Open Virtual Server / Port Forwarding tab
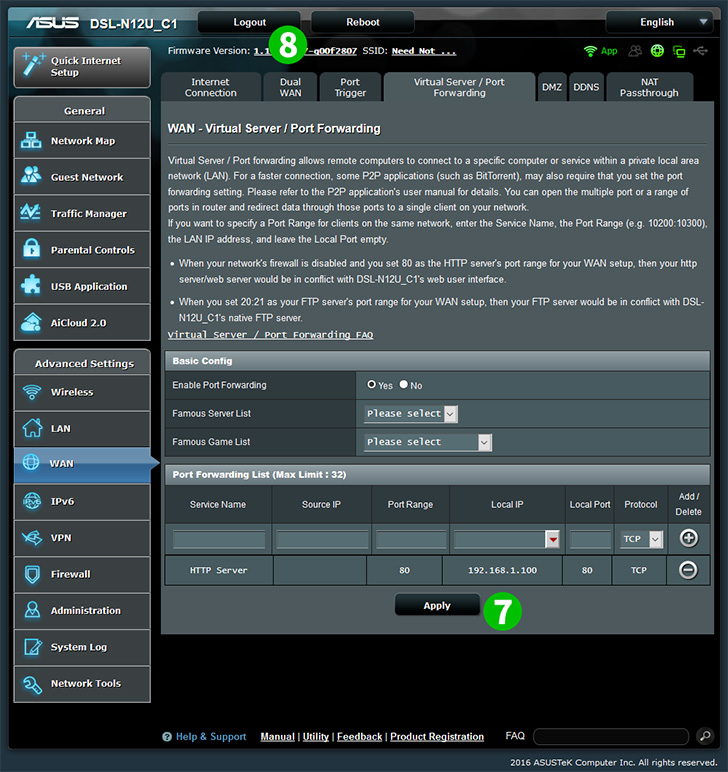Image resolution: width=728 pixels, height=772 pixels. coord(459,87)
